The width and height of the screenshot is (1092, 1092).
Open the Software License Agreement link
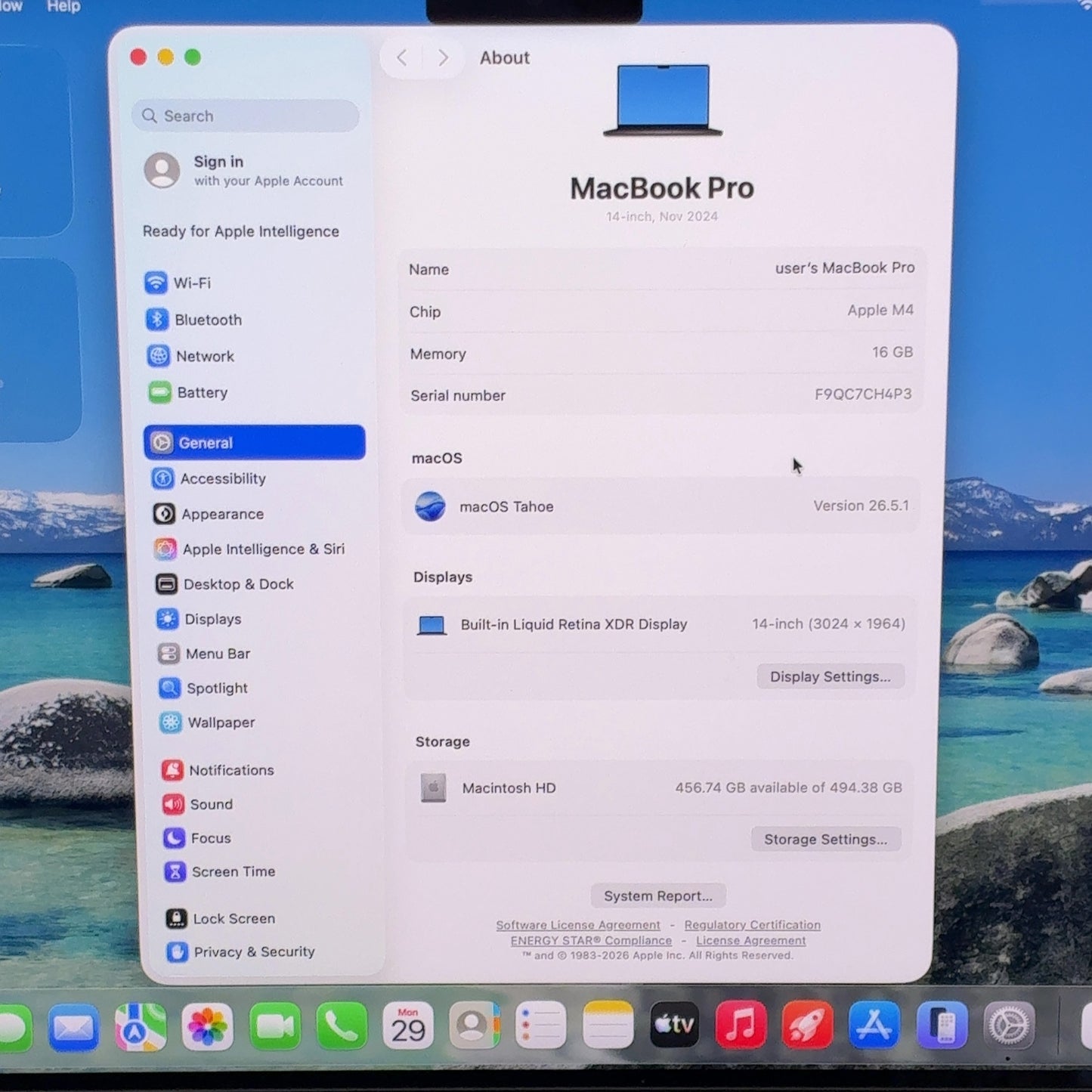[x=578, y=925]
